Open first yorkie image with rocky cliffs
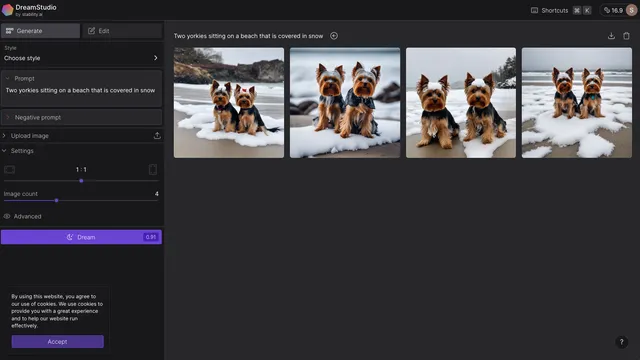Image resolution: width=640 pixels, height=360 pixels. pos(229,103)
